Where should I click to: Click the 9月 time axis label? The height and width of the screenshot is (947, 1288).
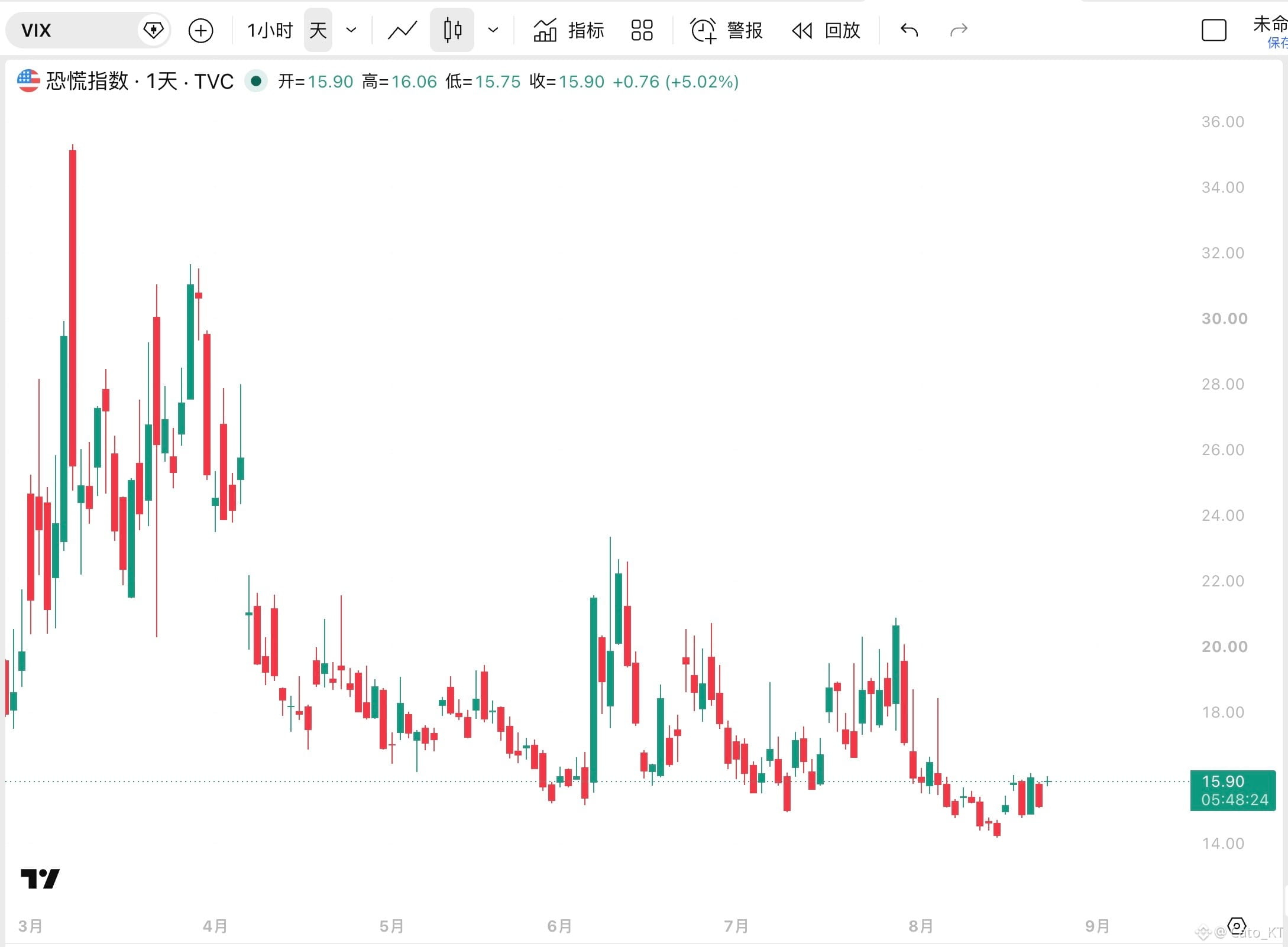point(1098,926)
